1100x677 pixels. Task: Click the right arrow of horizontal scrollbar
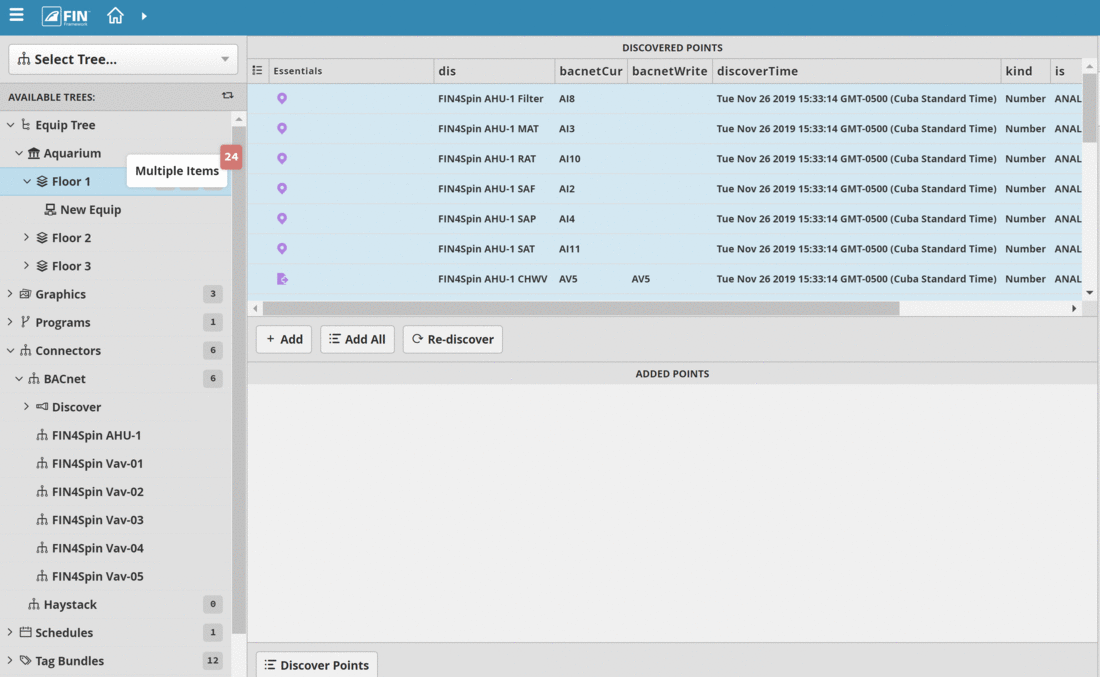coord(1073,309)
